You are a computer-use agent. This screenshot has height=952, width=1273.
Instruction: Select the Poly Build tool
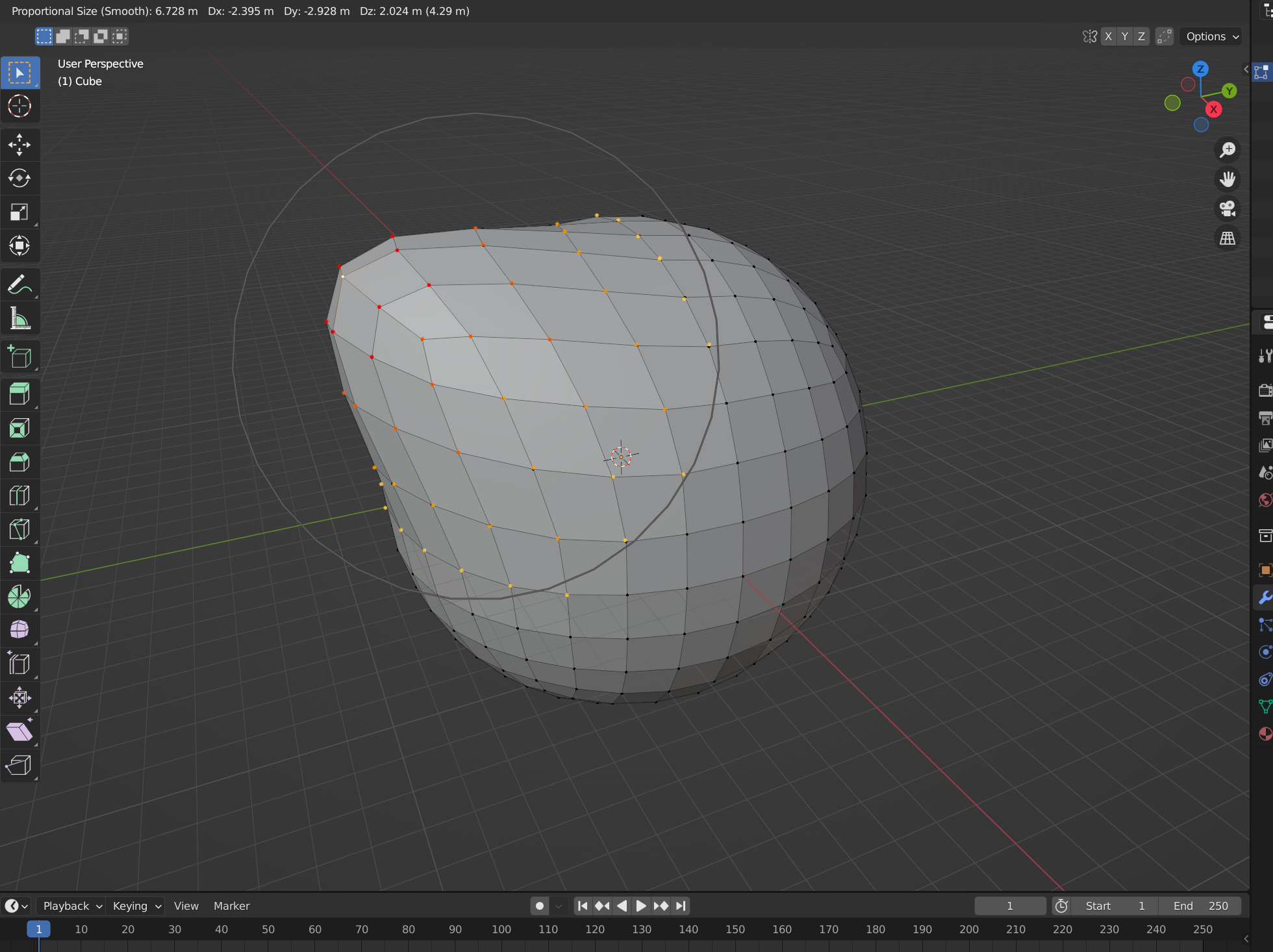click(19, 563)
